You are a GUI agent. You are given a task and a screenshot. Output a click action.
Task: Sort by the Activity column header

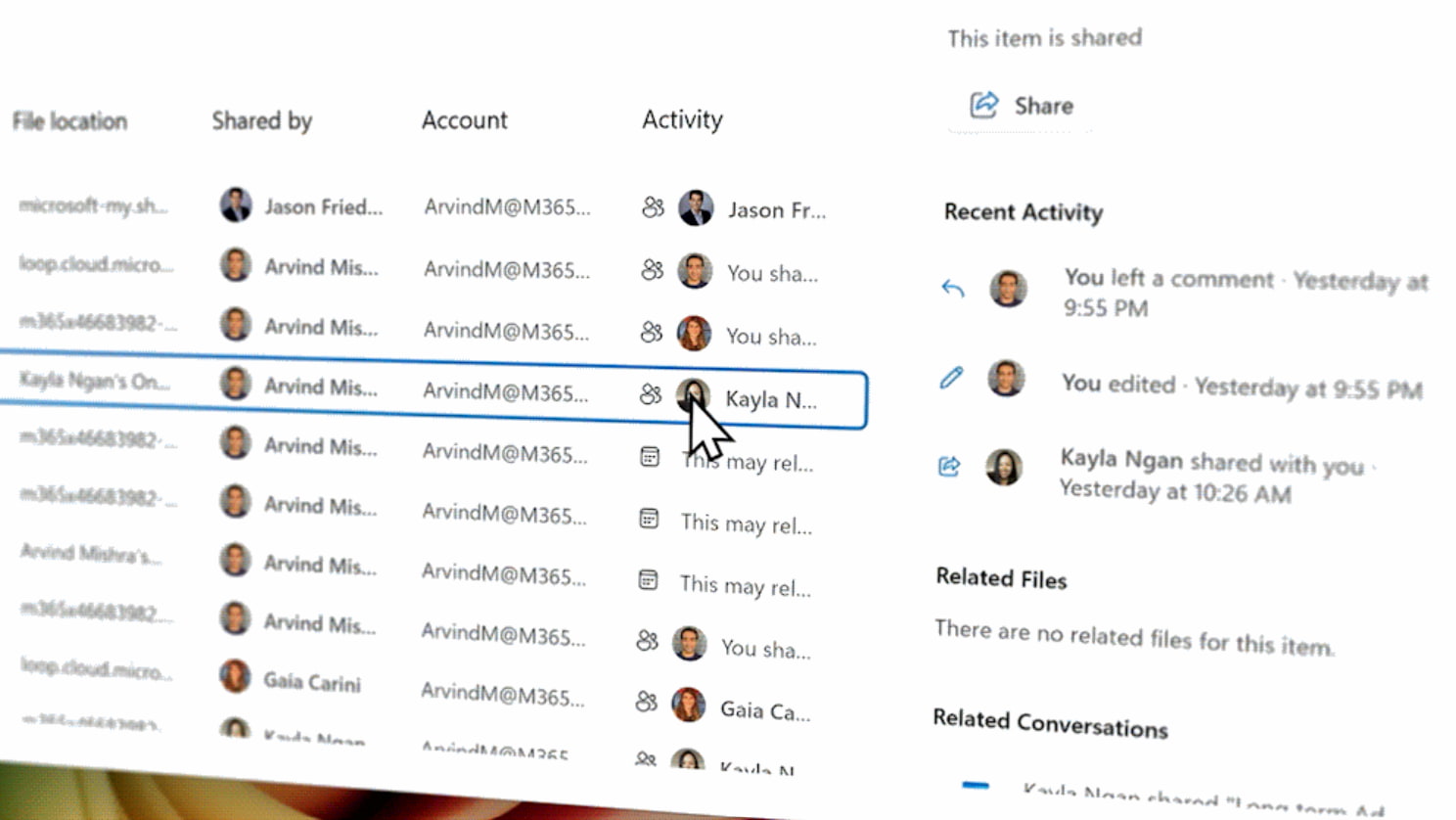[x=682, y=119]
